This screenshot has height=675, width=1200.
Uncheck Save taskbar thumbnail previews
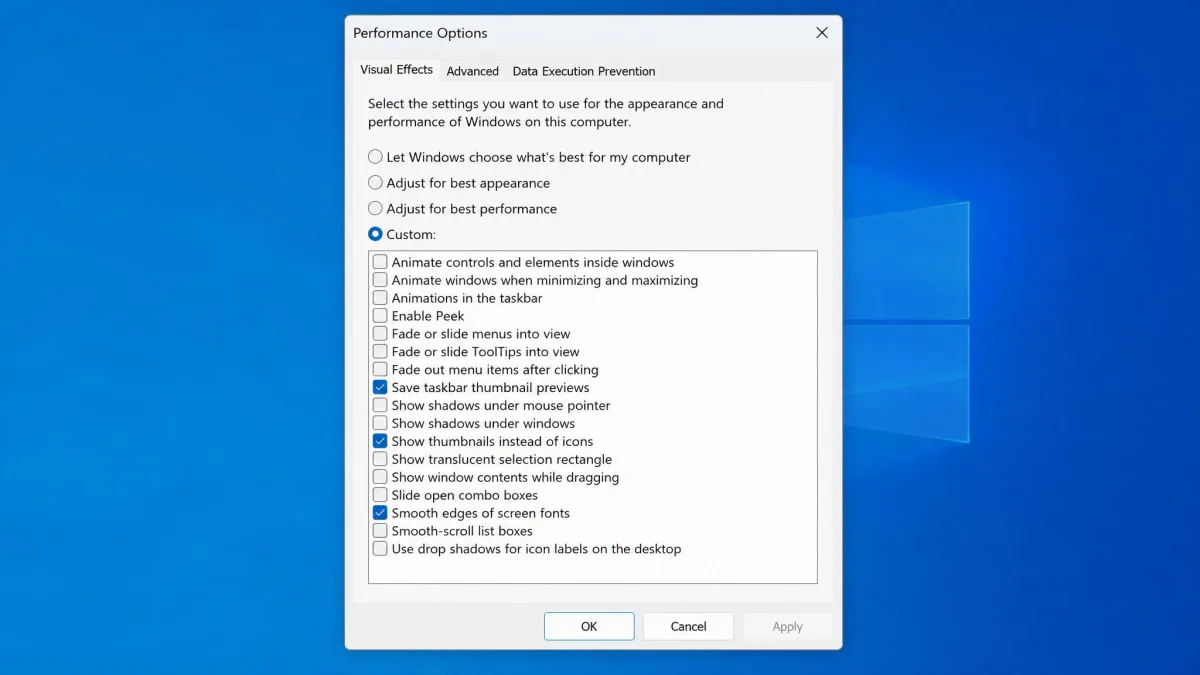(x=380, y=387)
